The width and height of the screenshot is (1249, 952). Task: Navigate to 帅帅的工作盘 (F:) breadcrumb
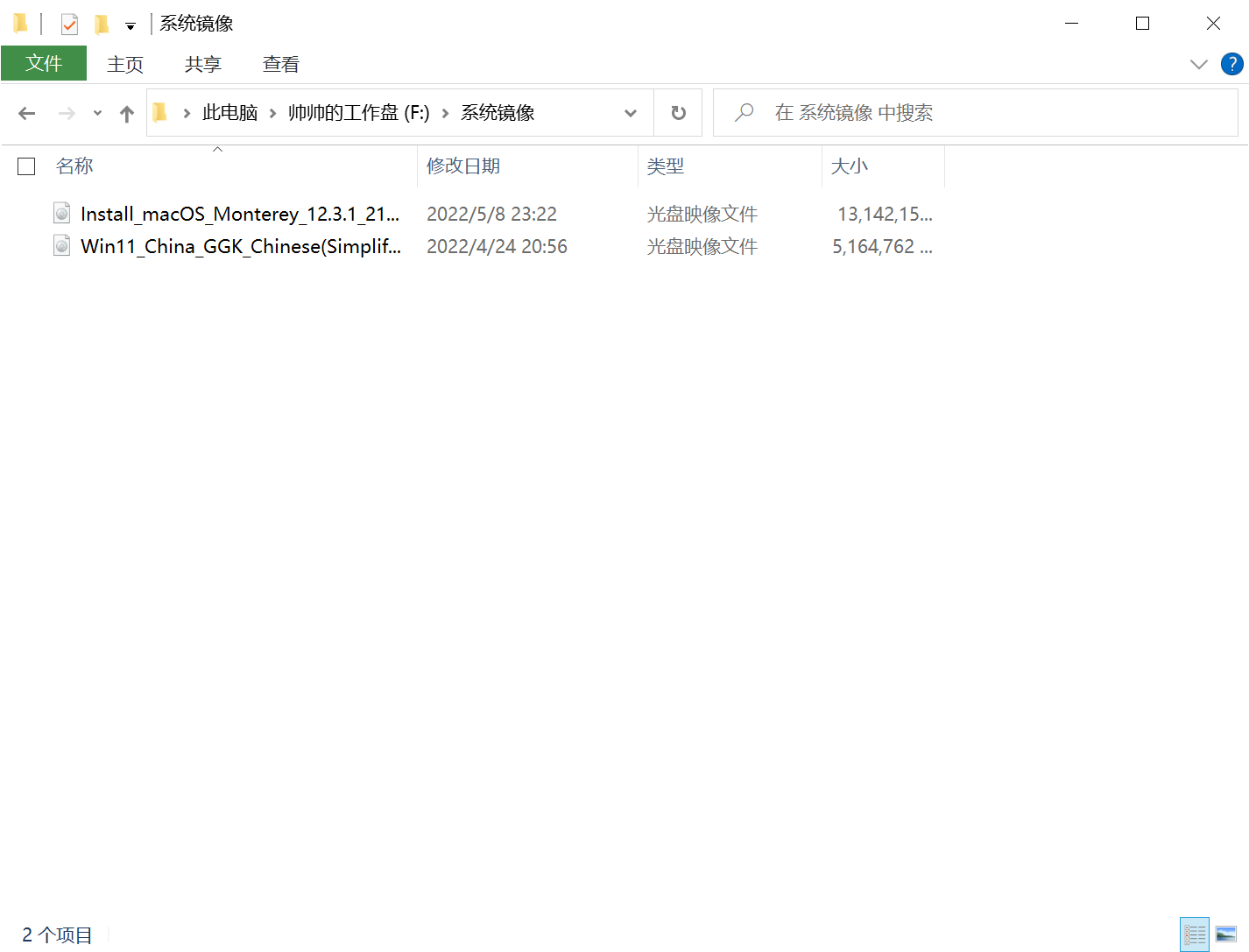click(359, 113)
